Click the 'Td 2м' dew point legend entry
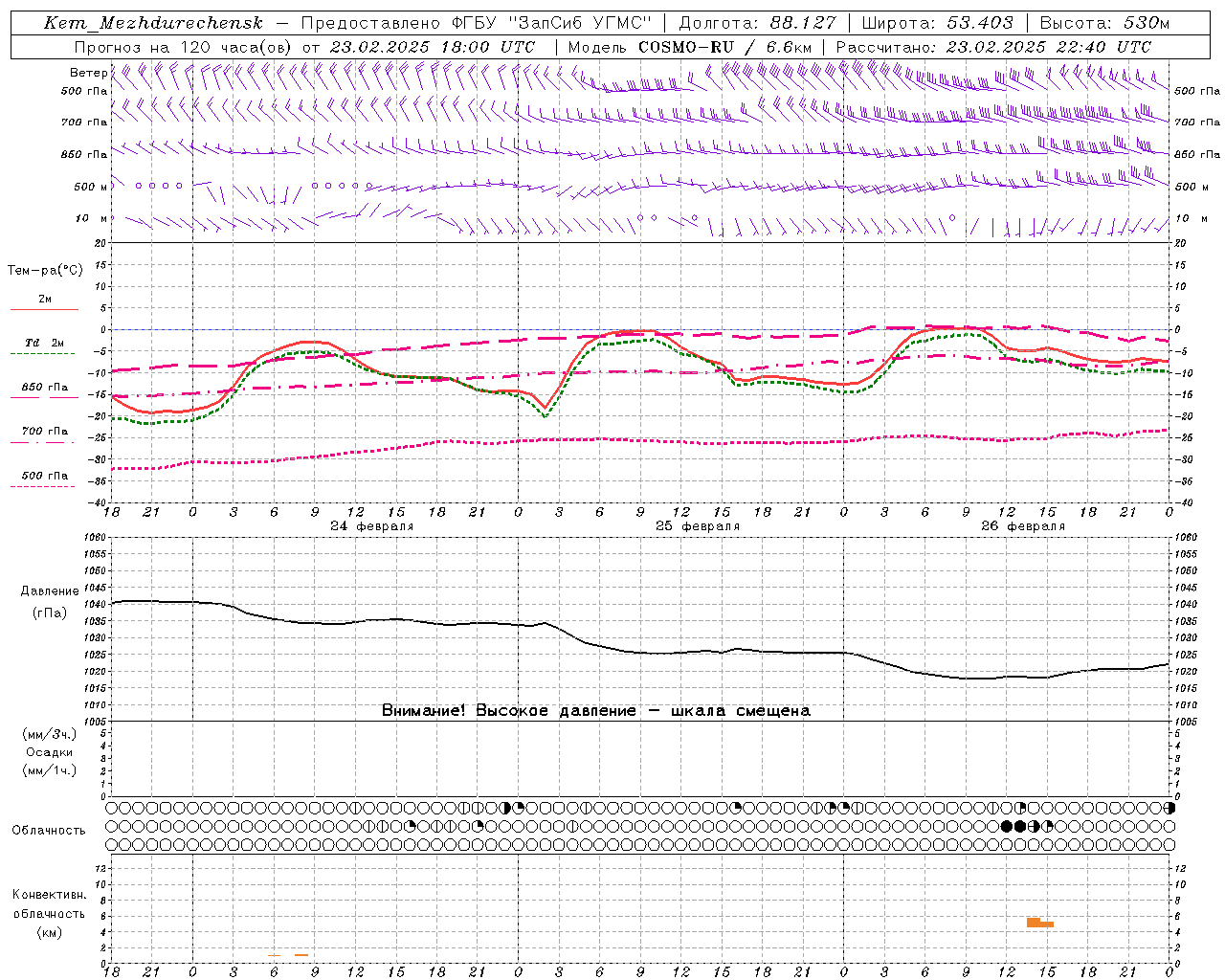Image resolution: width=1225 pixels, height=980 pixels. pyautogui.click(x=44, y=343)
